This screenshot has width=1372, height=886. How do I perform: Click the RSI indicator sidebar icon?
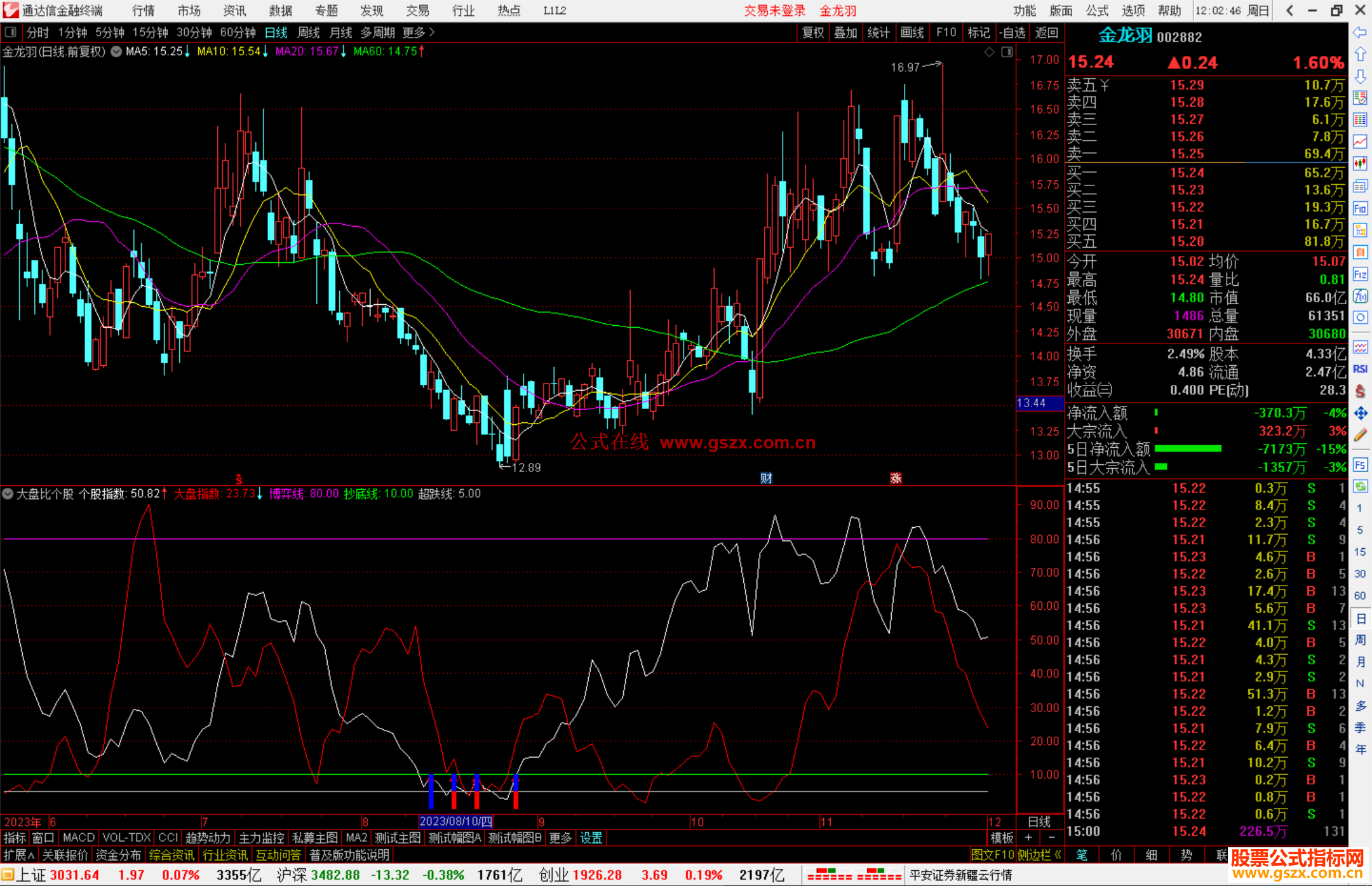(1360, 369)
